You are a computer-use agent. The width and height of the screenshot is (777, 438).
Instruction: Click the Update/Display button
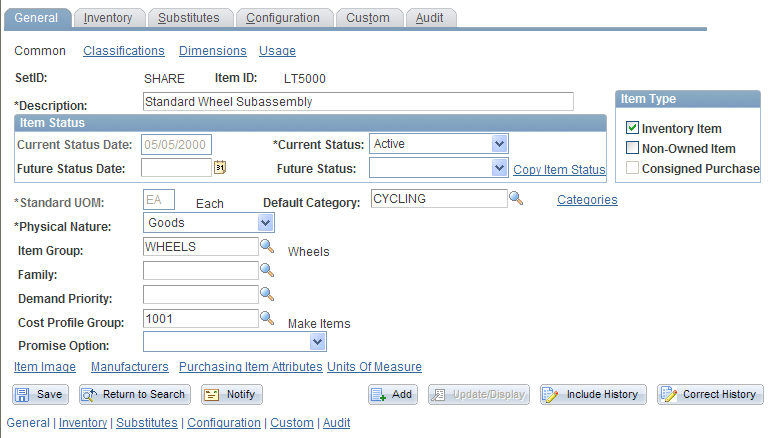479,394
